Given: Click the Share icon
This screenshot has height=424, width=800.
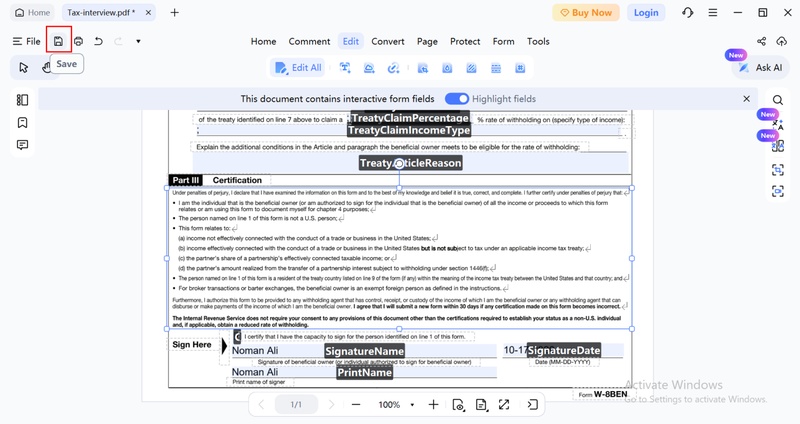Looking at the screenshot, I should coord(761,41).
